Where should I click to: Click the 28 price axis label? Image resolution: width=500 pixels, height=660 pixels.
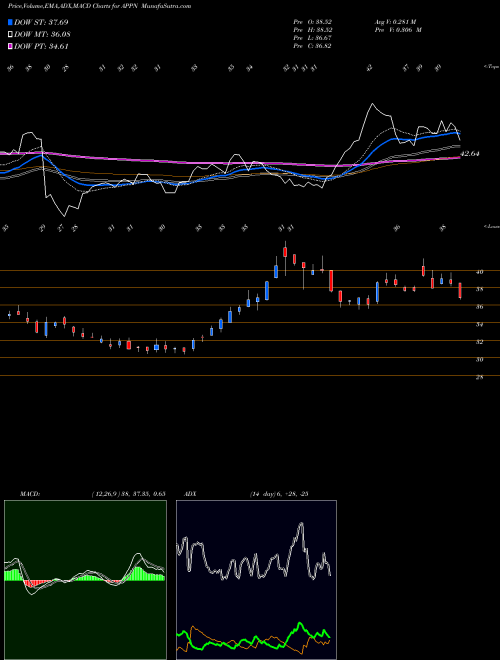(x=479, y=378)
